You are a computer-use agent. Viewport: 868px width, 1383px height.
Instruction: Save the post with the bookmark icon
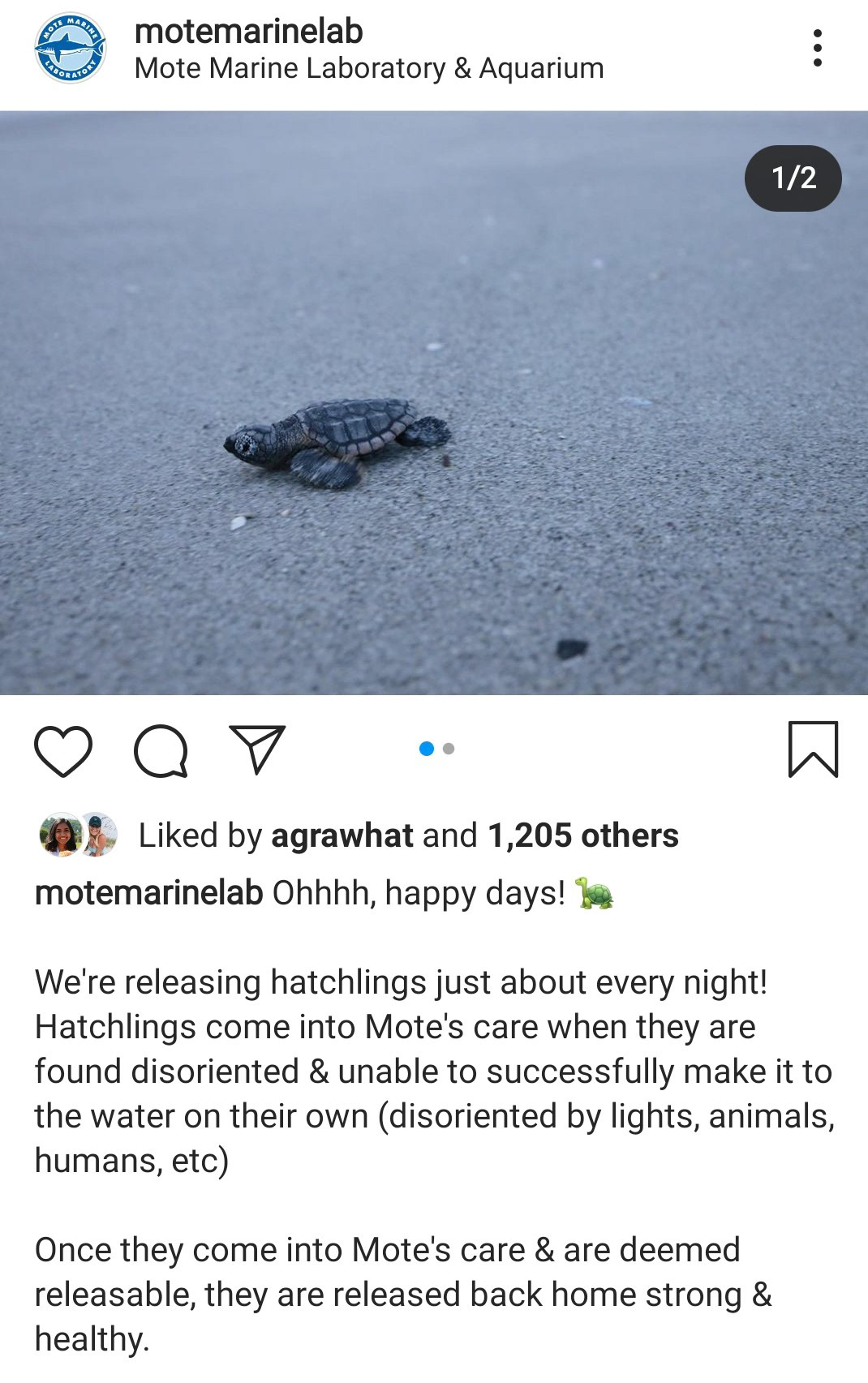point(813,749)
